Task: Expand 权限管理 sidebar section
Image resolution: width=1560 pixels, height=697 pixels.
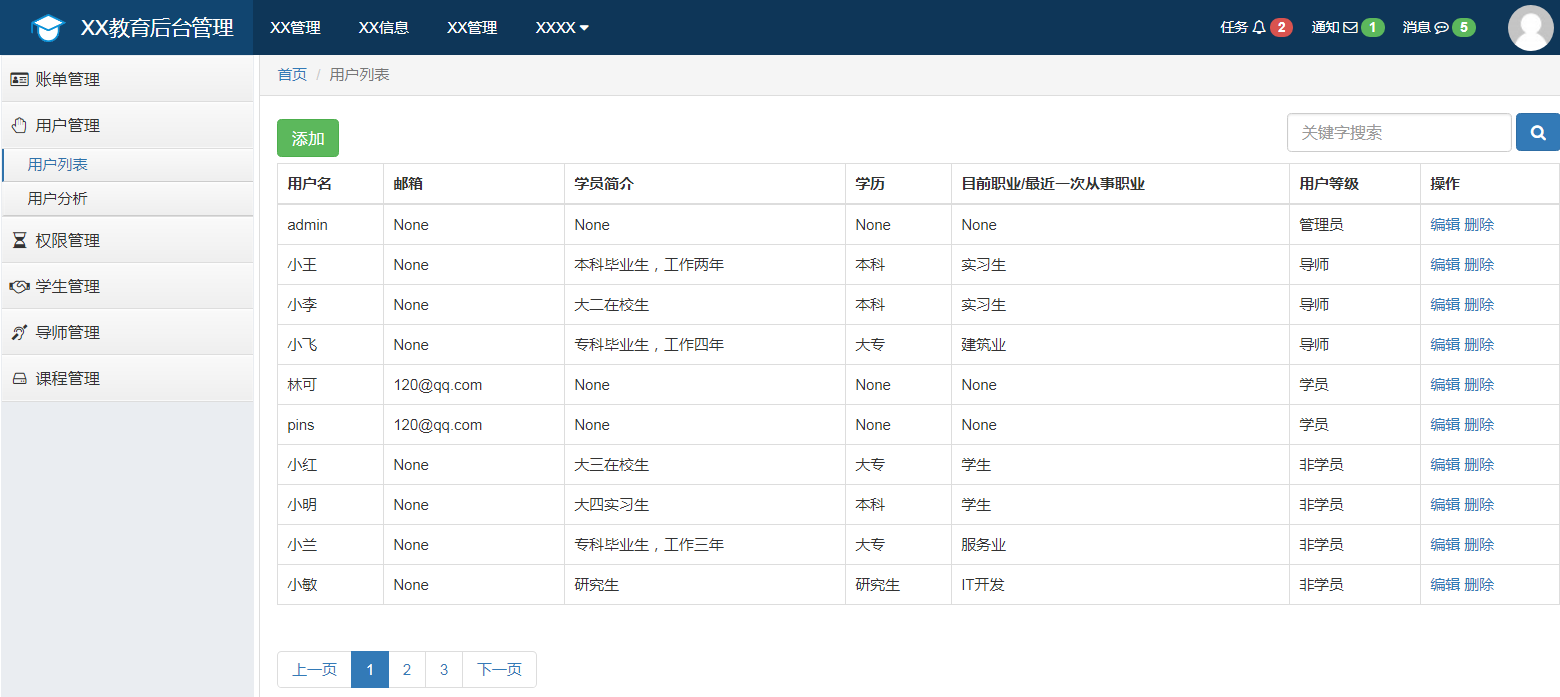Action: 127,240
